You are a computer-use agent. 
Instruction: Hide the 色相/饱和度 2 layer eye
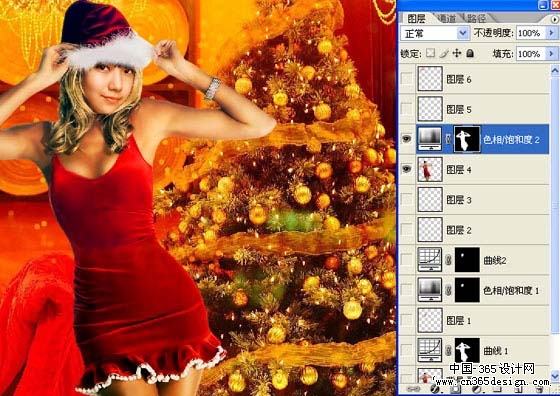(x=406, y=139)
